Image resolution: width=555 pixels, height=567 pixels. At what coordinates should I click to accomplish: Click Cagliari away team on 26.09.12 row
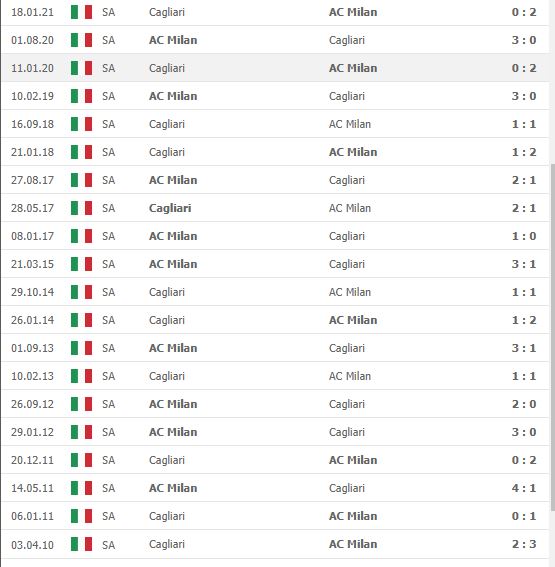(x=347, y=404)
